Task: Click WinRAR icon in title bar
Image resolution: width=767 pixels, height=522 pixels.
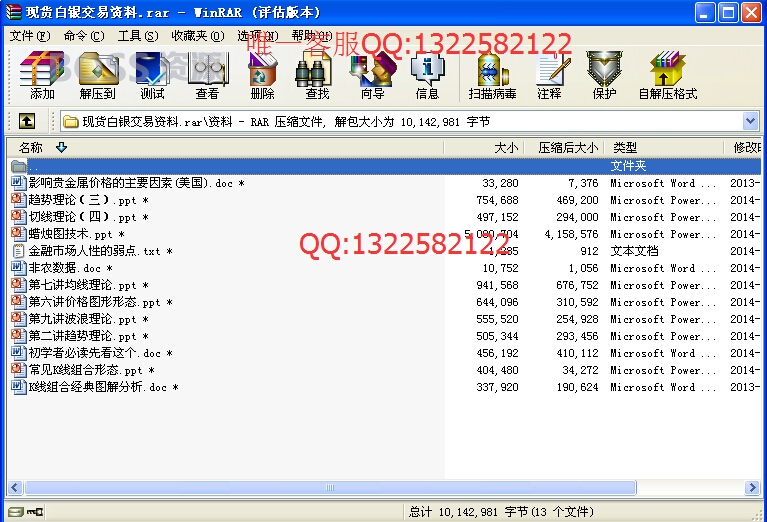Action: point(14,12)
